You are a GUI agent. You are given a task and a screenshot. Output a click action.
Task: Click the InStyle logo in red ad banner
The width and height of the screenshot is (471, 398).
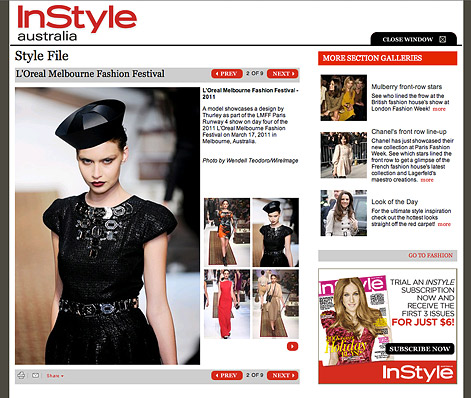tap(418, 373)
